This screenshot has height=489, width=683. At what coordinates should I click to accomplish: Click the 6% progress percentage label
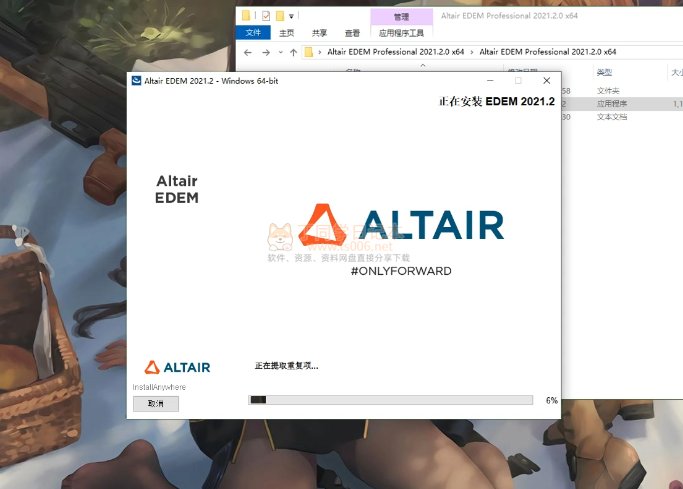click(x=551, y=400)
